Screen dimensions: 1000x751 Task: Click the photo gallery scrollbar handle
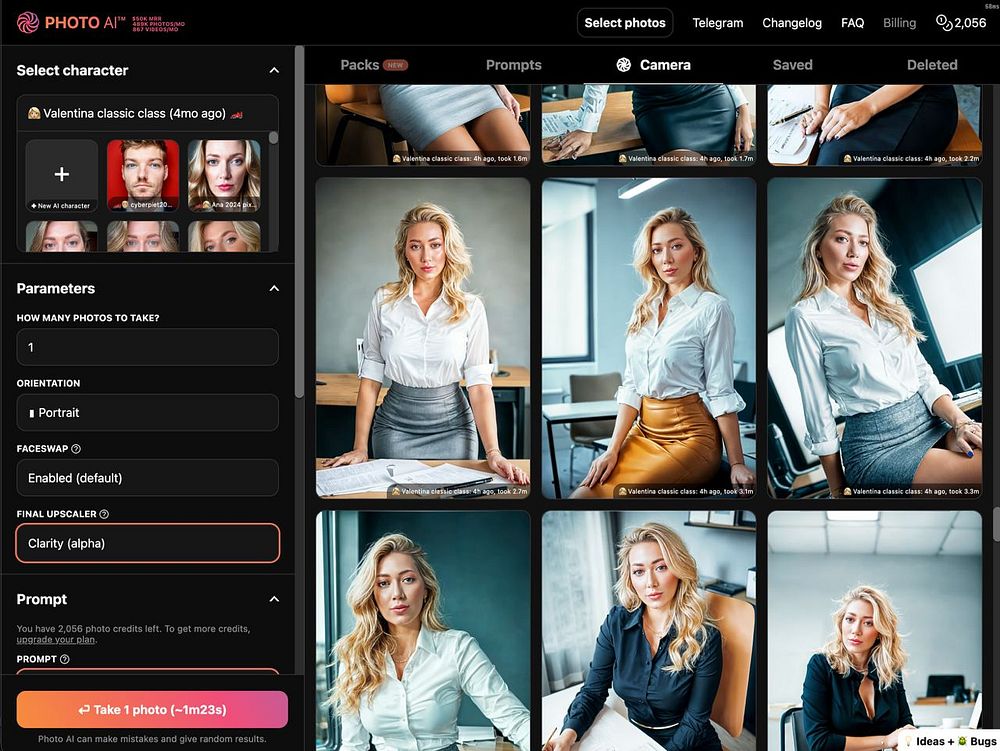(x=996, y=524)
